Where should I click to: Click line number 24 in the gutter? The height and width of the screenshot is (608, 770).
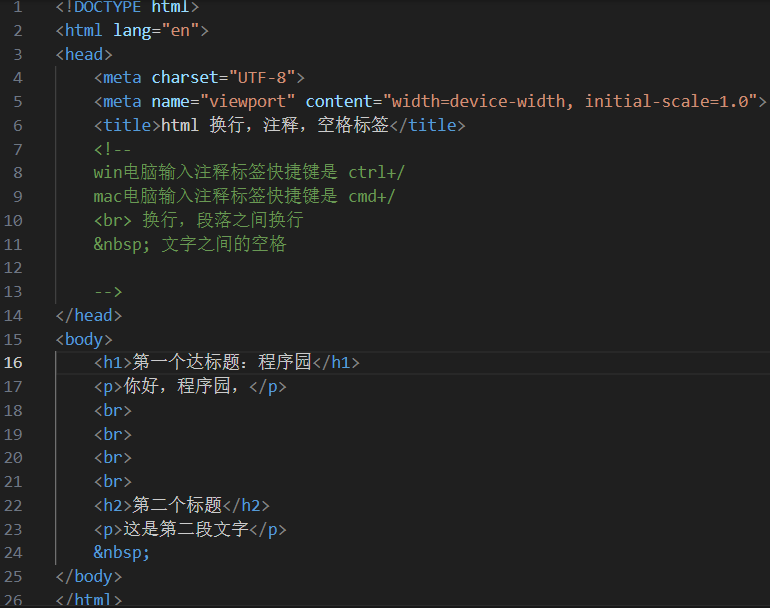(x=13, y=552)
